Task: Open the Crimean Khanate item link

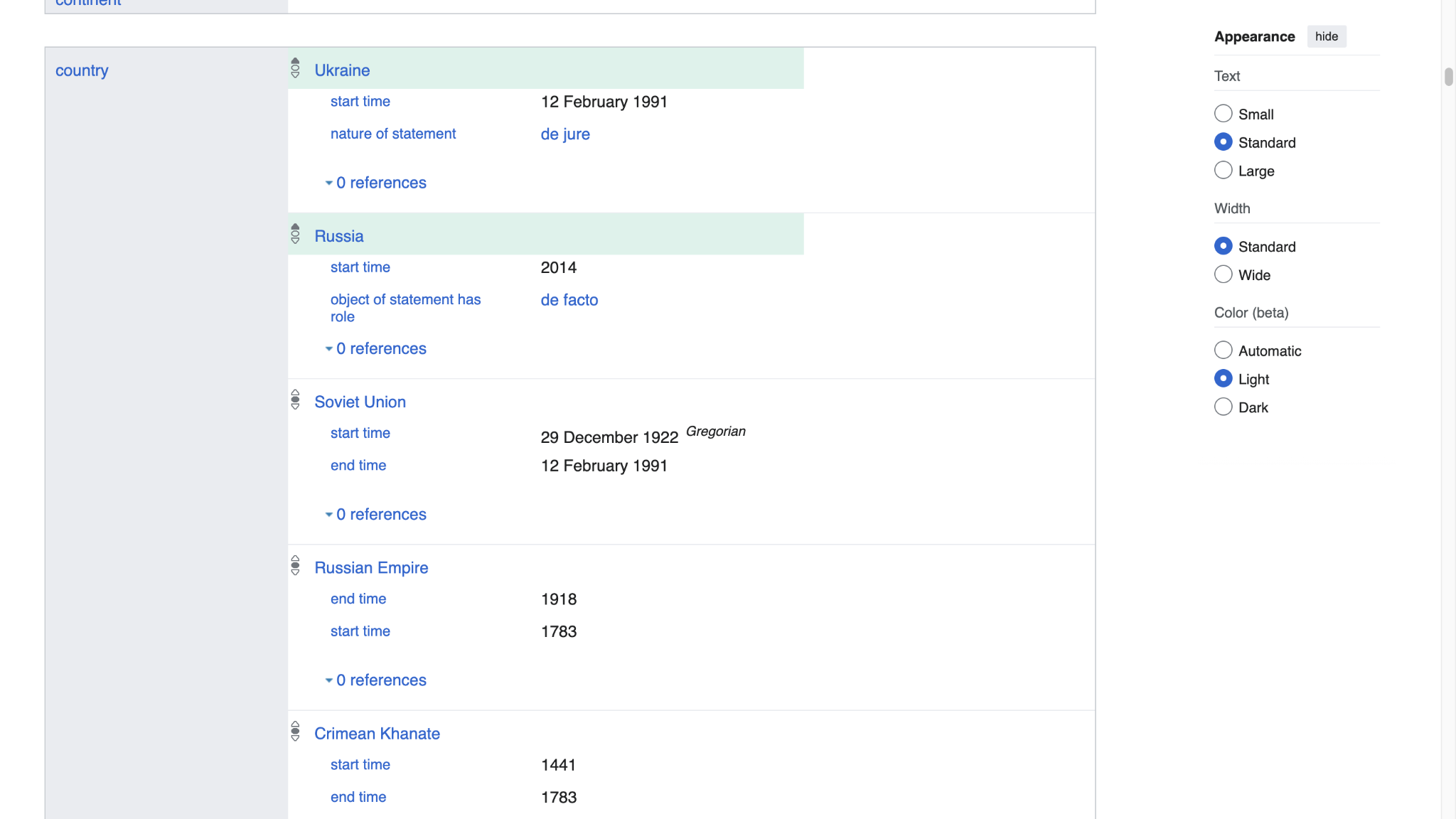Action: coord(377,733)
